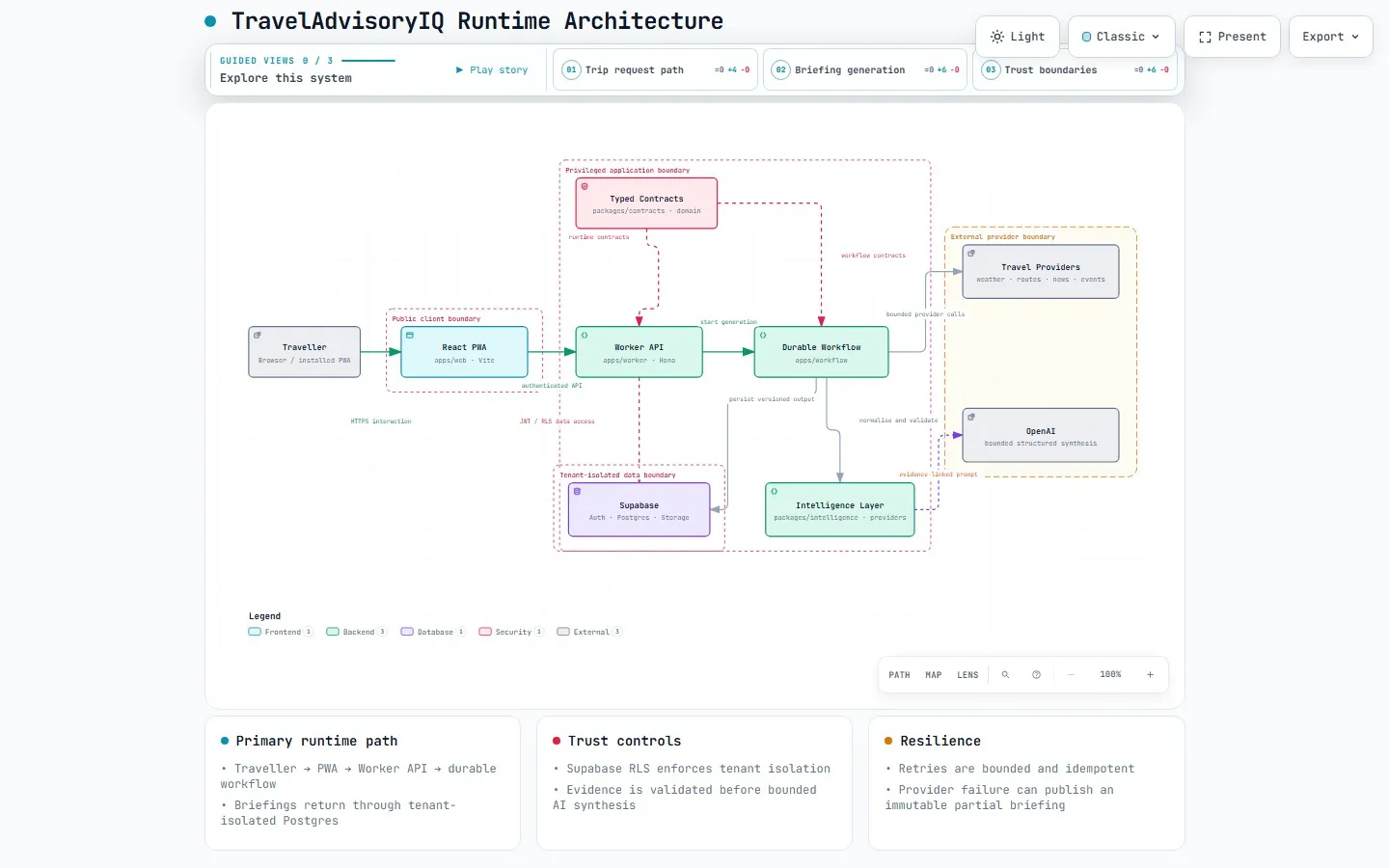The image size is (1389, 868).
Task: Switch to PATH mode
Action: (x=899, y=675)
